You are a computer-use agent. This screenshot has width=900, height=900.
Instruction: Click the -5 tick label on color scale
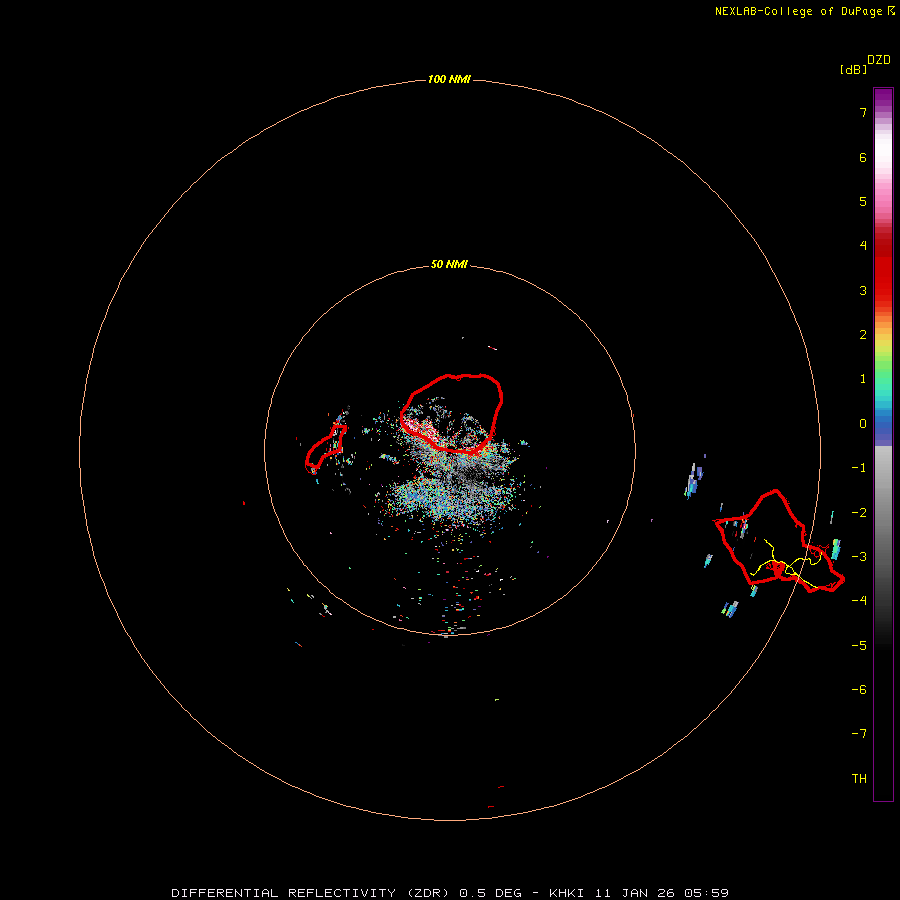859,646
